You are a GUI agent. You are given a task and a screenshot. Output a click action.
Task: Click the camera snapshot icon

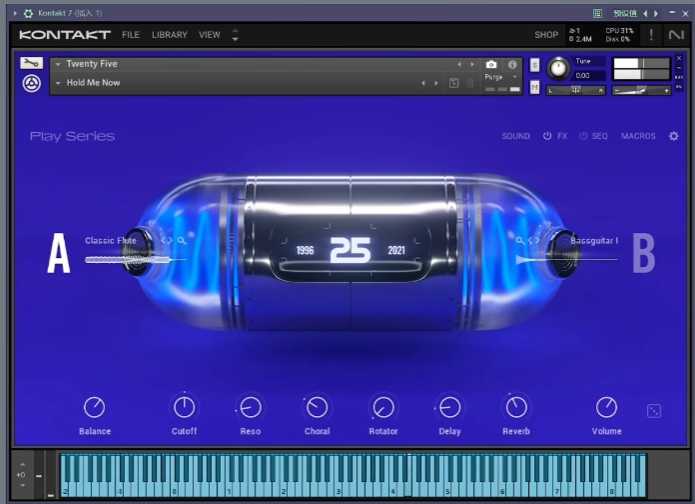click(x=491, y=64)
